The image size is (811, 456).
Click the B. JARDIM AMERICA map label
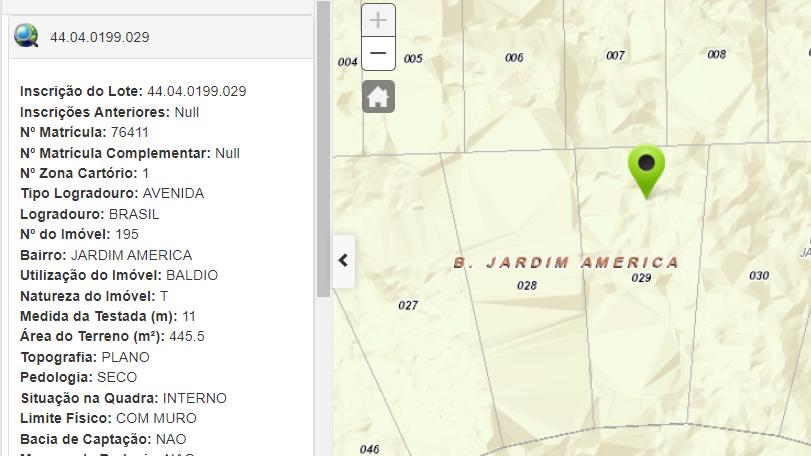click(566, 263)
